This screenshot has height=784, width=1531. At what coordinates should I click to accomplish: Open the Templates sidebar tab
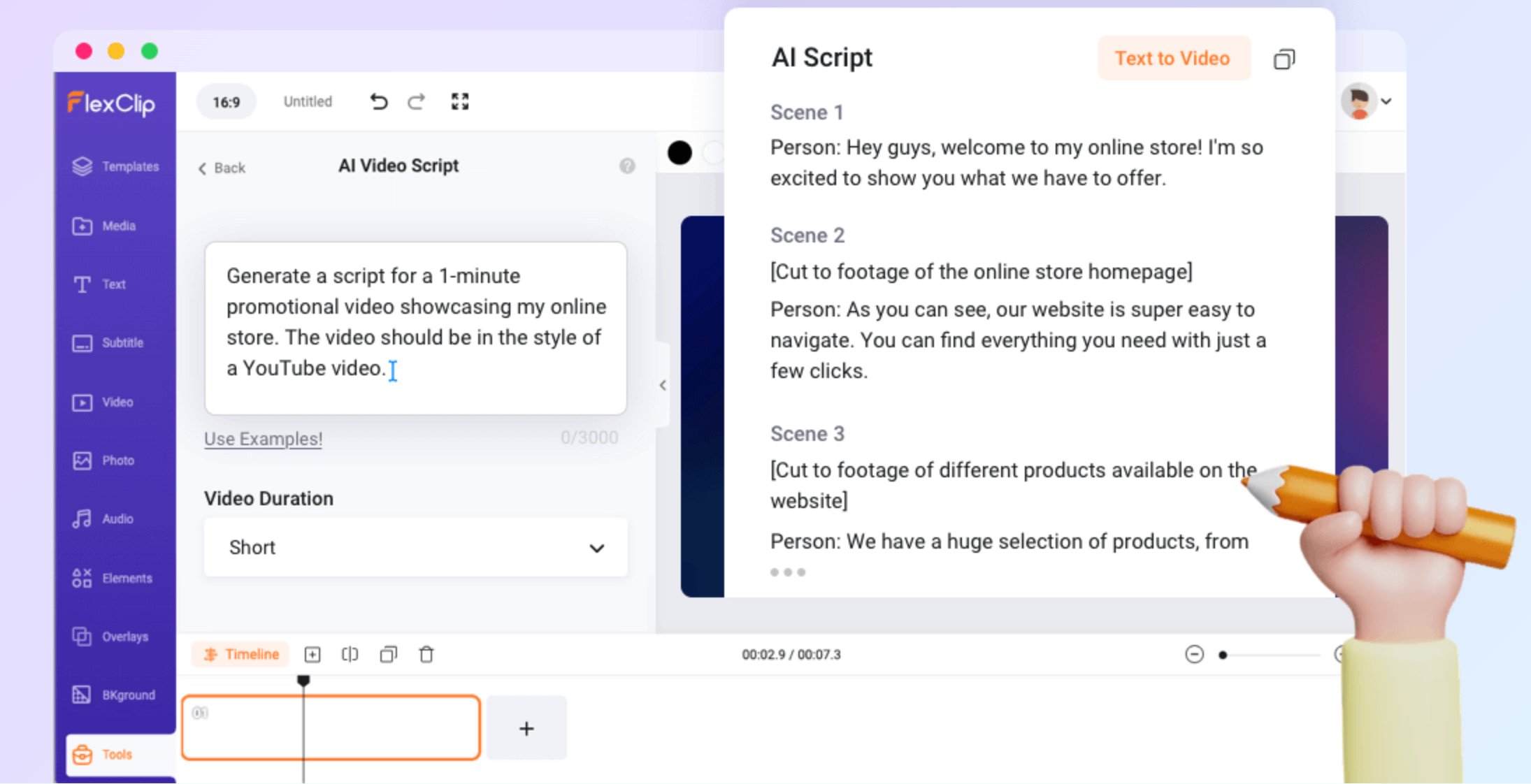pos(115,166)
